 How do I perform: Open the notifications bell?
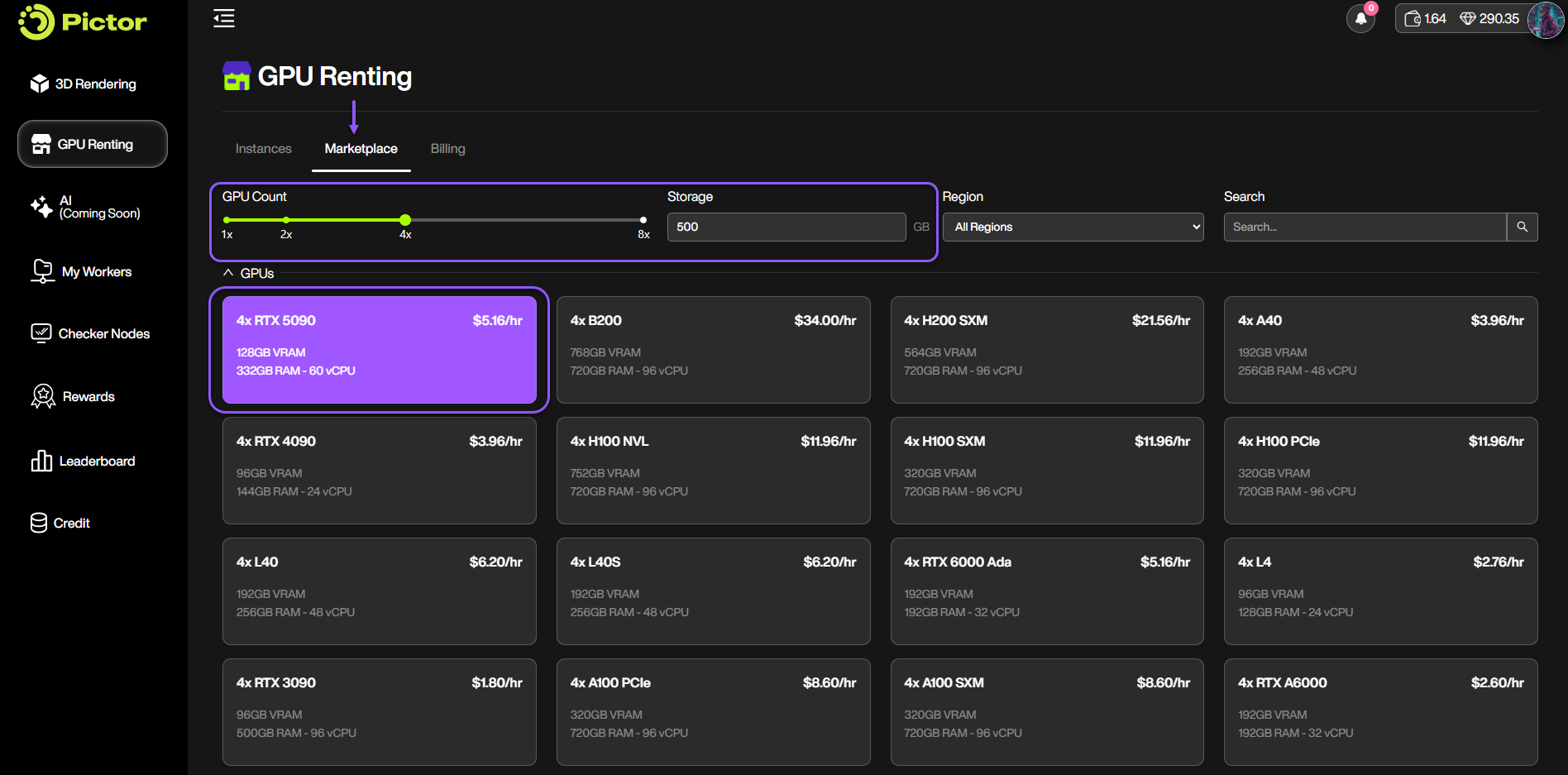(1360, 18)
